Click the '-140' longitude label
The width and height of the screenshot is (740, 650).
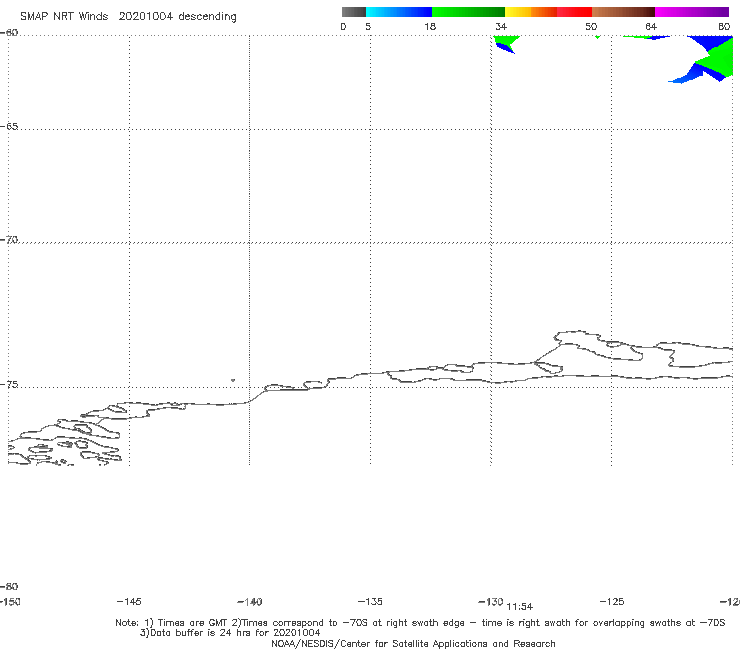[x=250, y=602]
